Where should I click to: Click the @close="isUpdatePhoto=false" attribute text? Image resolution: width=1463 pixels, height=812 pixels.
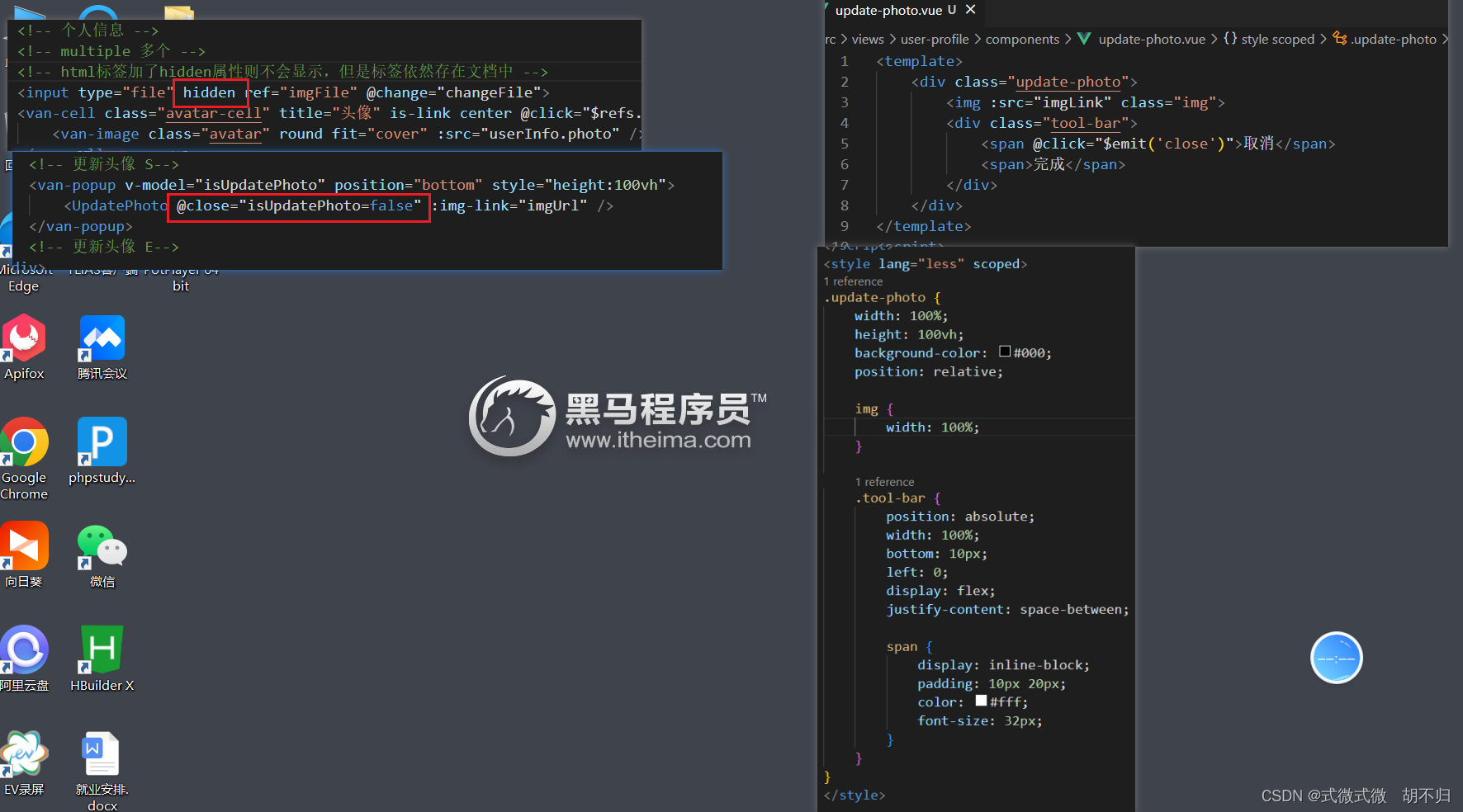click(x=299, y=205)
